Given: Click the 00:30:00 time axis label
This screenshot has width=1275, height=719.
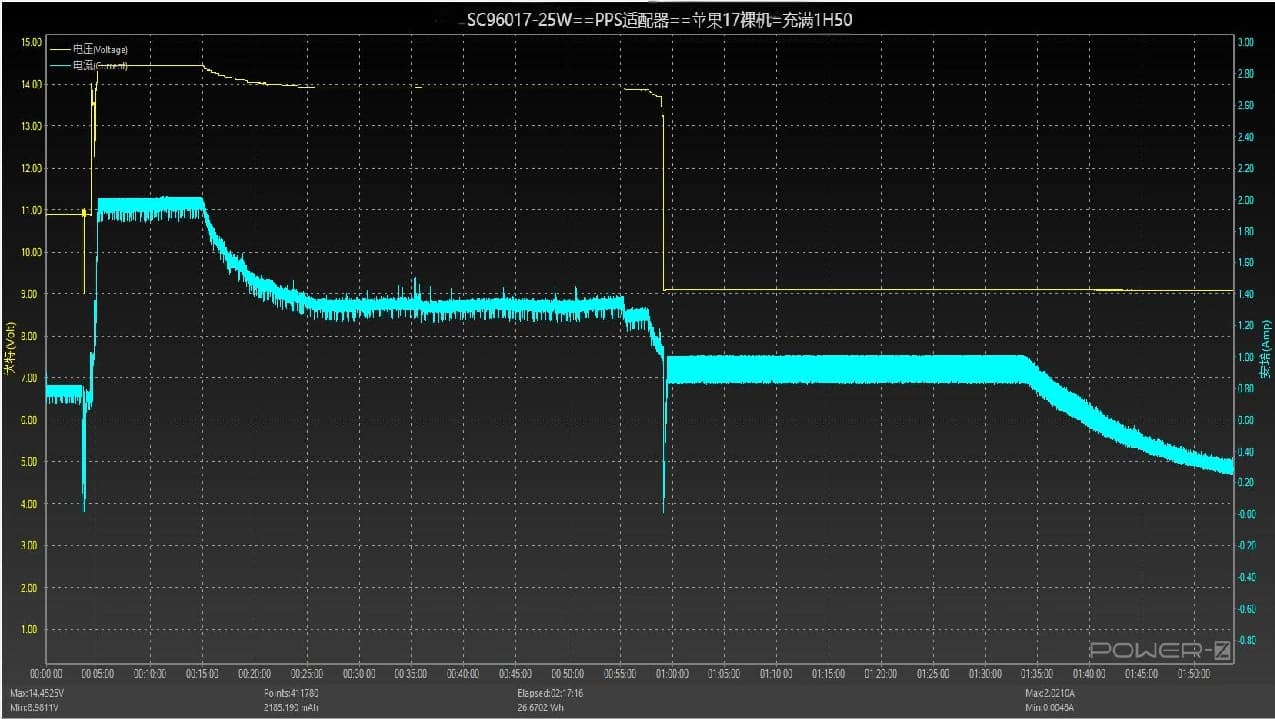Looking at the screenshot, I should [x=360, y=674].
